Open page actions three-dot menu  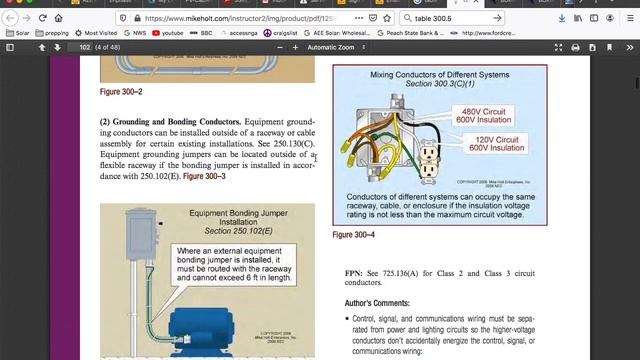(x=358, y=18)
